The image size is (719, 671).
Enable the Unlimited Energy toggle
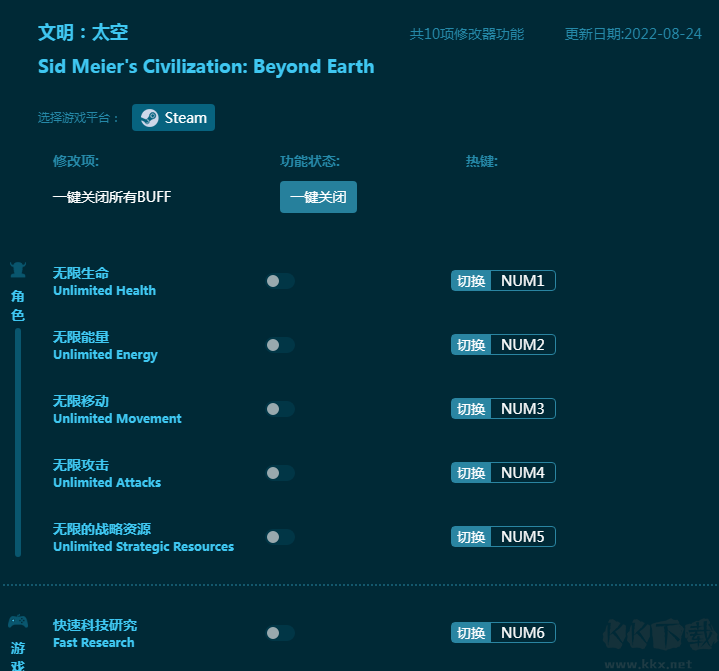[280, 345]
